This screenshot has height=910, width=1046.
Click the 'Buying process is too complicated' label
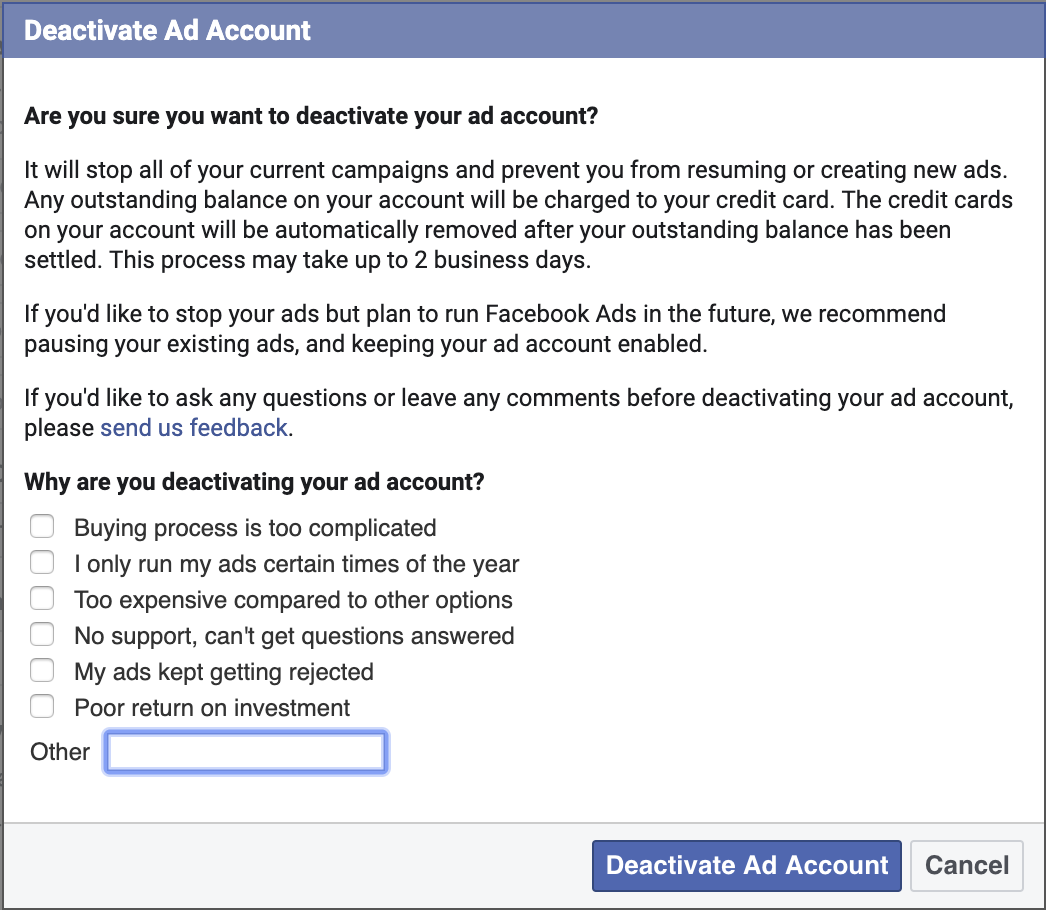255,528
